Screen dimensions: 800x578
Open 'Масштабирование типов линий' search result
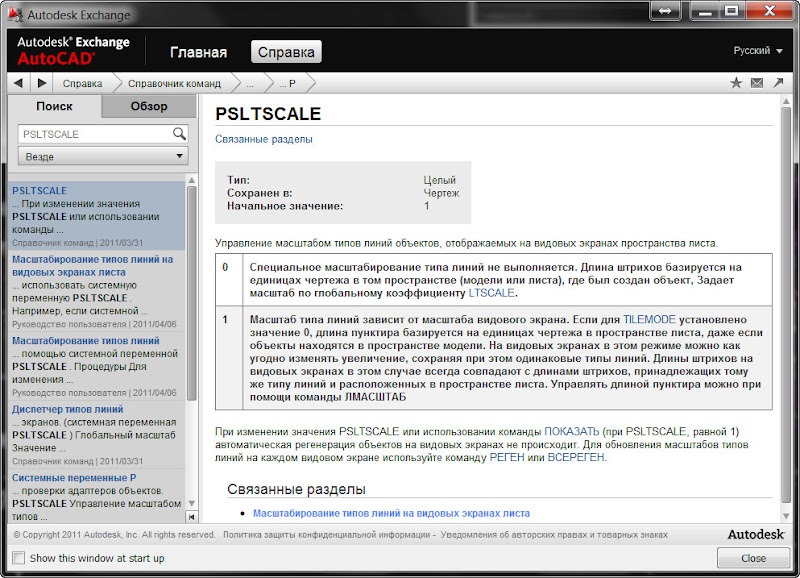(x=86, y=340)
